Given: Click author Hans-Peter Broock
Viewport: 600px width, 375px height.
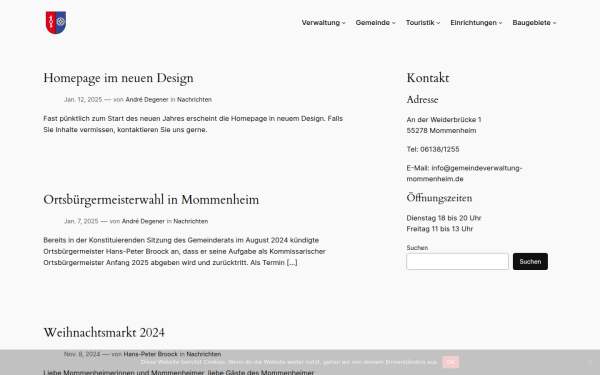Looking at the screenshot, I should pyautogui.click(x=151, y=354).
